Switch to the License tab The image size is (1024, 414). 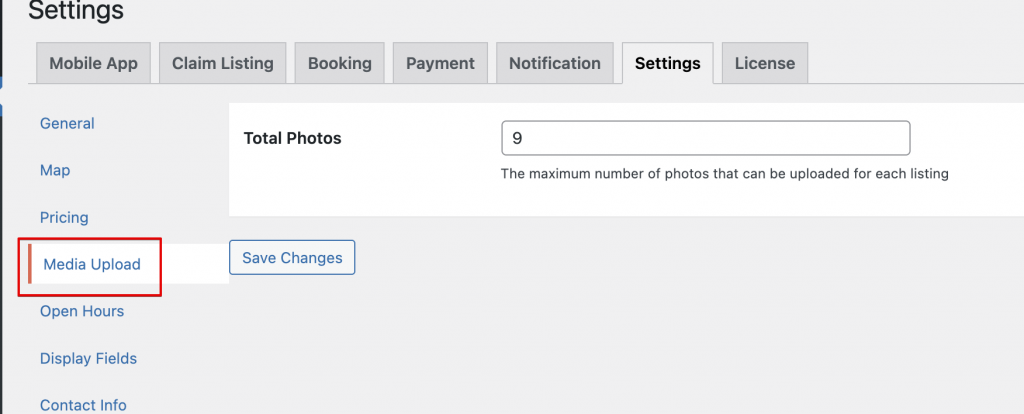tap(765, 63)
